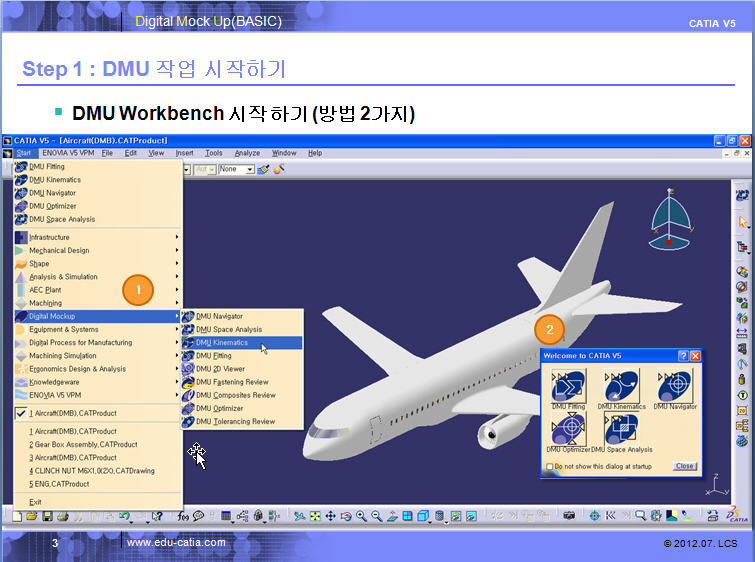Choose DMU Space Analysis workbench icon
This screenshot has height=562, width=755.
(x=621, y=430)
